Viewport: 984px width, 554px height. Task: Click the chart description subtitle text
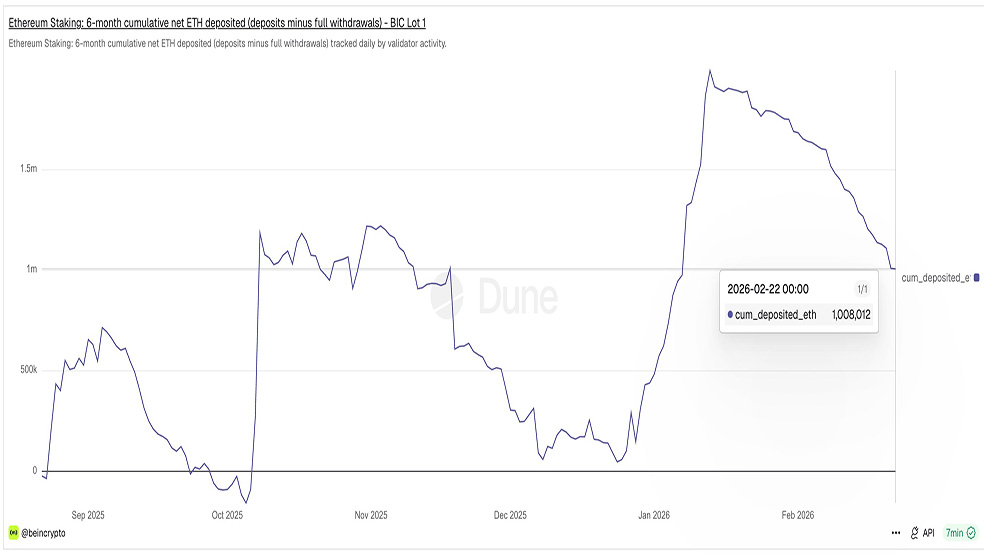click(x=227, y=43)
